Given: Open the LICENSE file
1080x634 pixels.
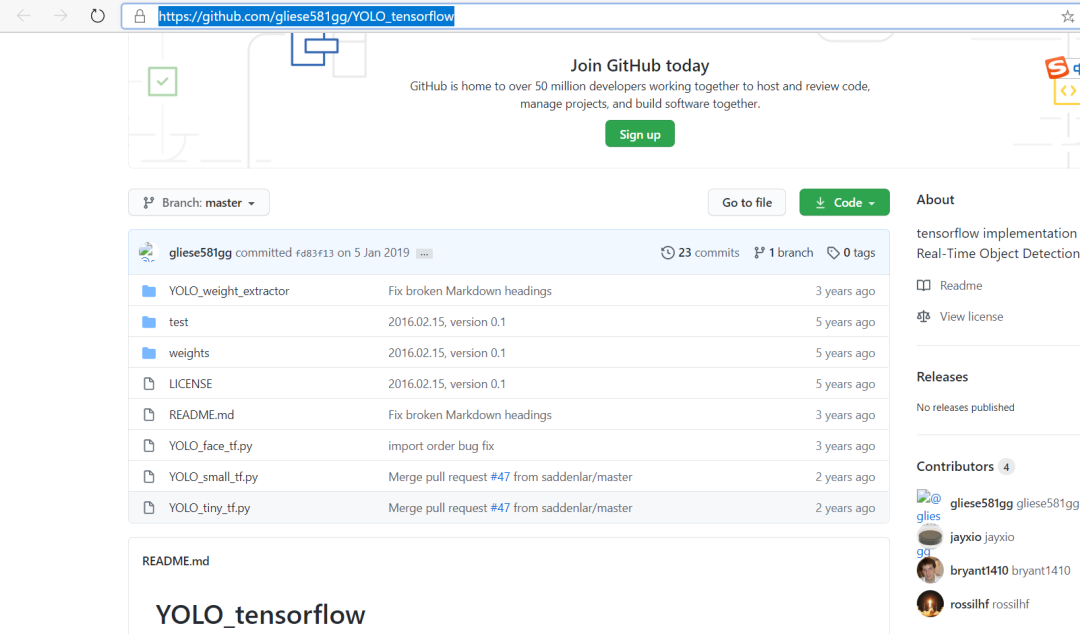Looking at the screenshot, I should click(x=190, y=384).
